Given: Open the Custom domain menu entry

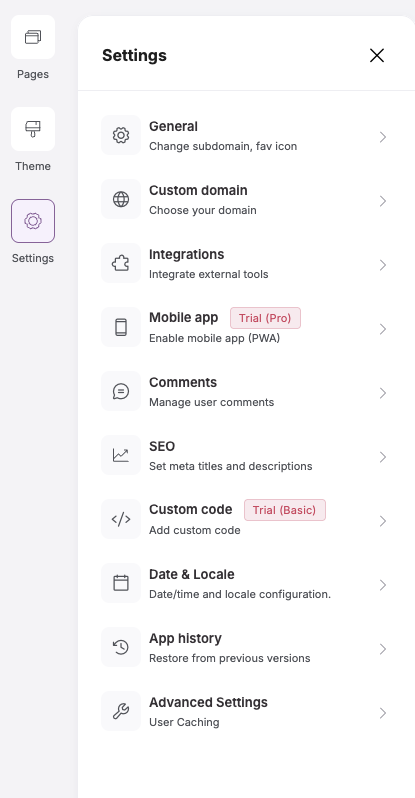Looking at the screenshot, I should 246,200.
